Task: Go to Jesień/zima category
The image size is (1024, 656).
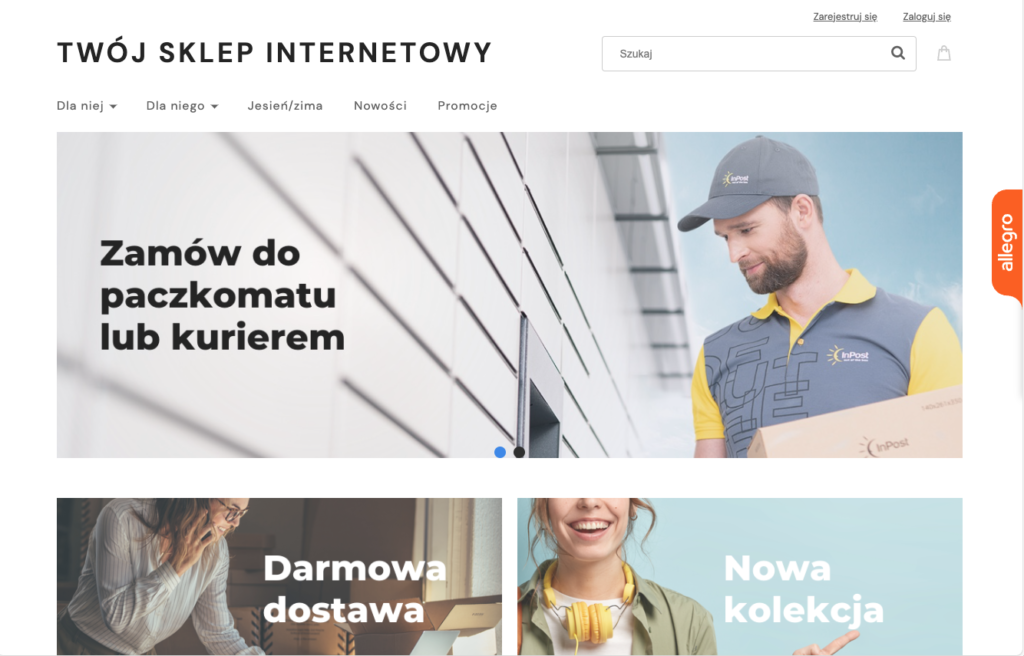Action: pos(285,106)
